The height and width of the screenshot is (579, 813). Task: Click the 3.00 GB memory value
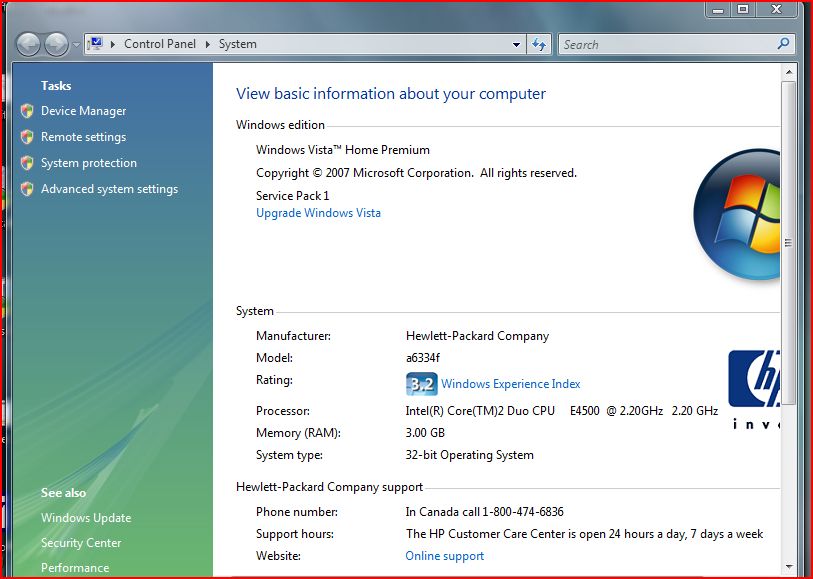pos(425,433)
